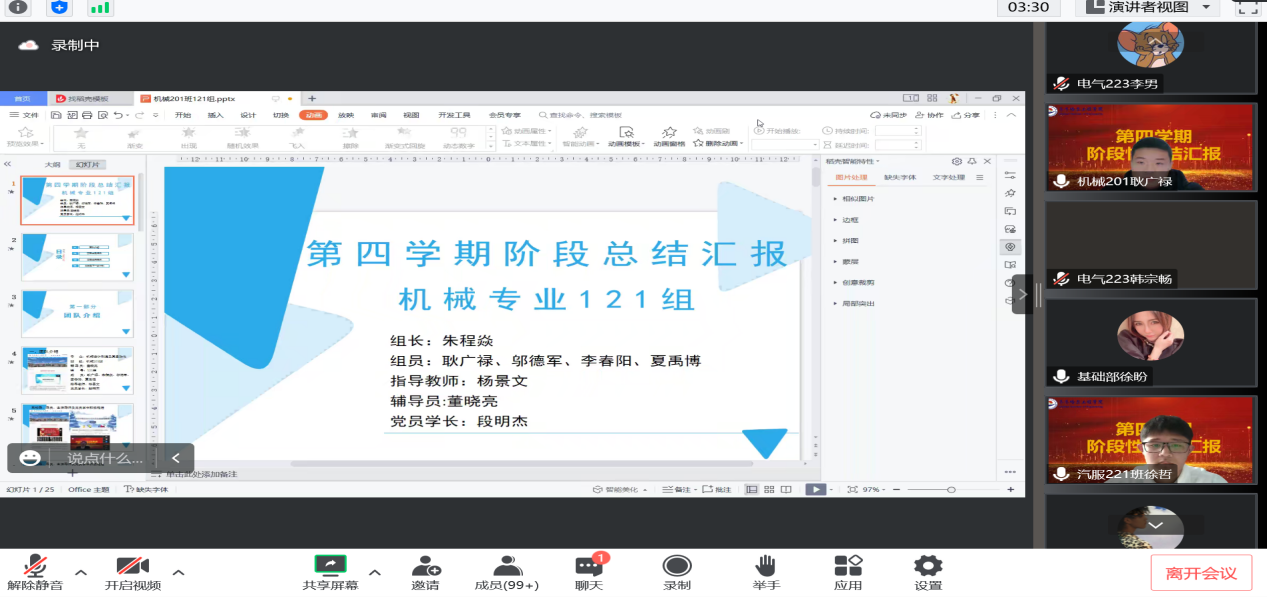Screen dimensions: 1267x597
Task: Unmute microphone via 解除静音
Action: pyautogui.click(x=35, y=566)
